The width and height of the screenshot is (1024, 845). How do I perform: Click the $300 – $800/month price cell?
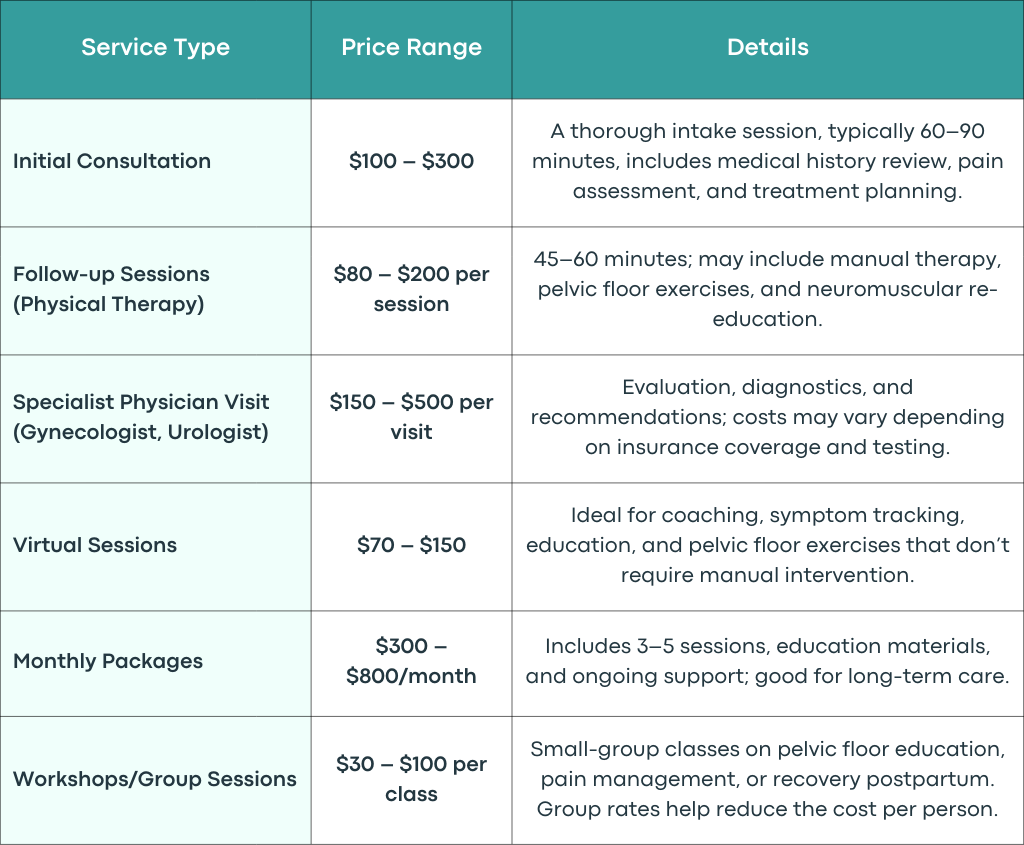pyautogui.click(x=411, y=661)
